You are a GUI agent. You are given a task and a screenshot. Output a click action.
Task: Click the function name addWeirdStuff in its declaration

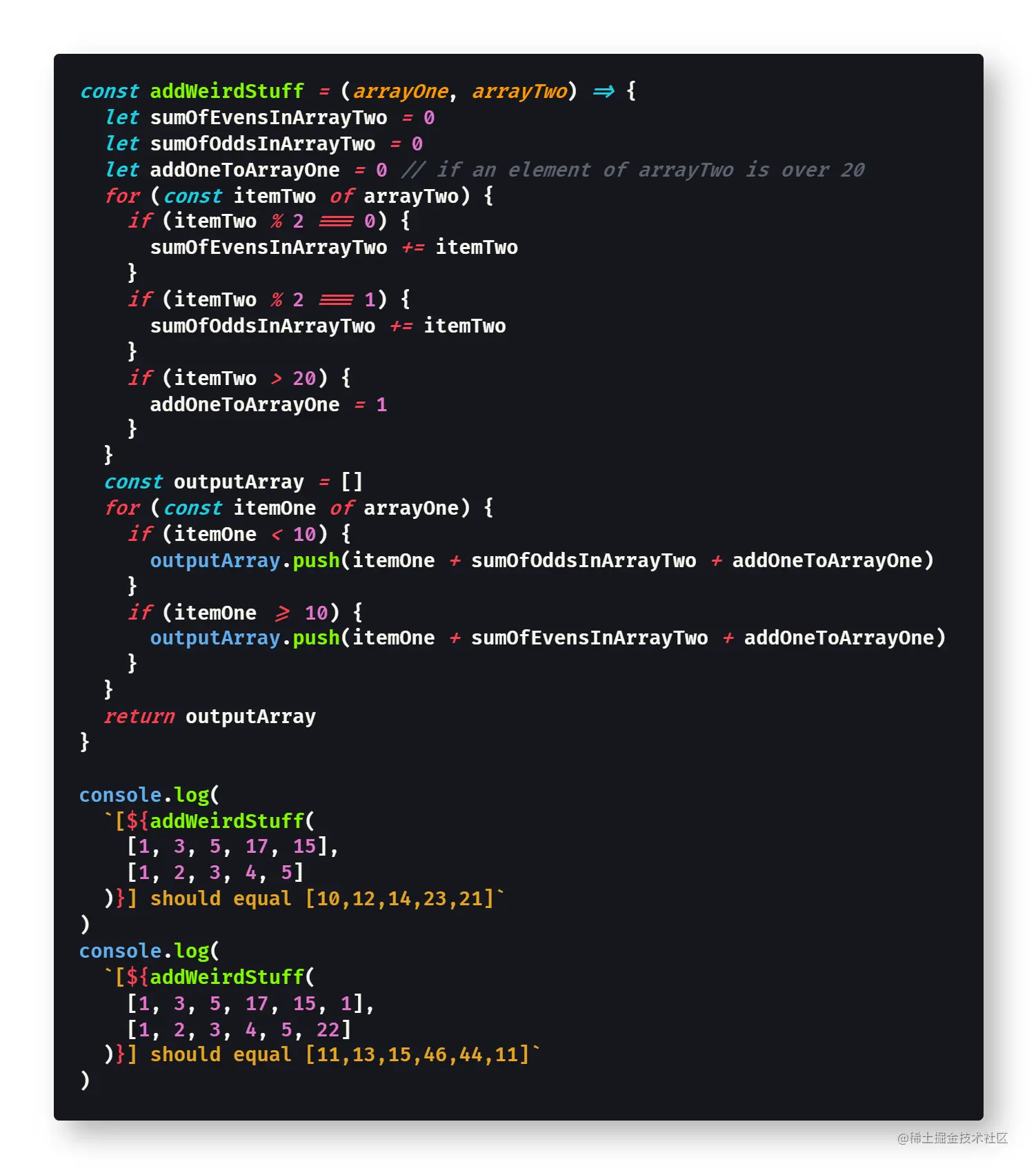pyautogui.click(x=227, y=91)
